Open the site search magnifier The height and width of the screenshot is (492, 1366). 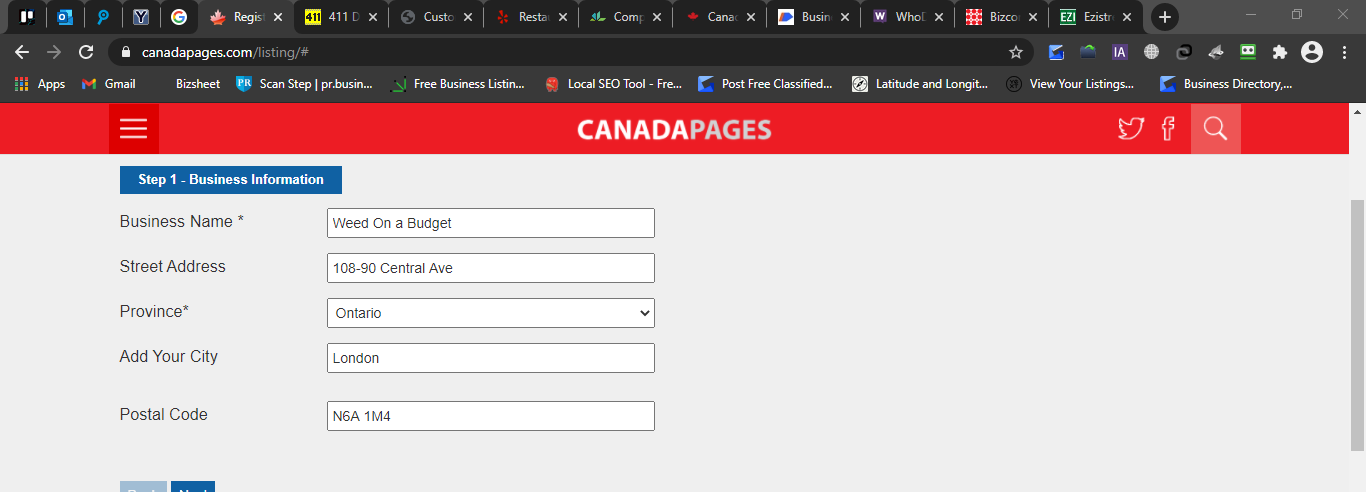click(1216, 129)
